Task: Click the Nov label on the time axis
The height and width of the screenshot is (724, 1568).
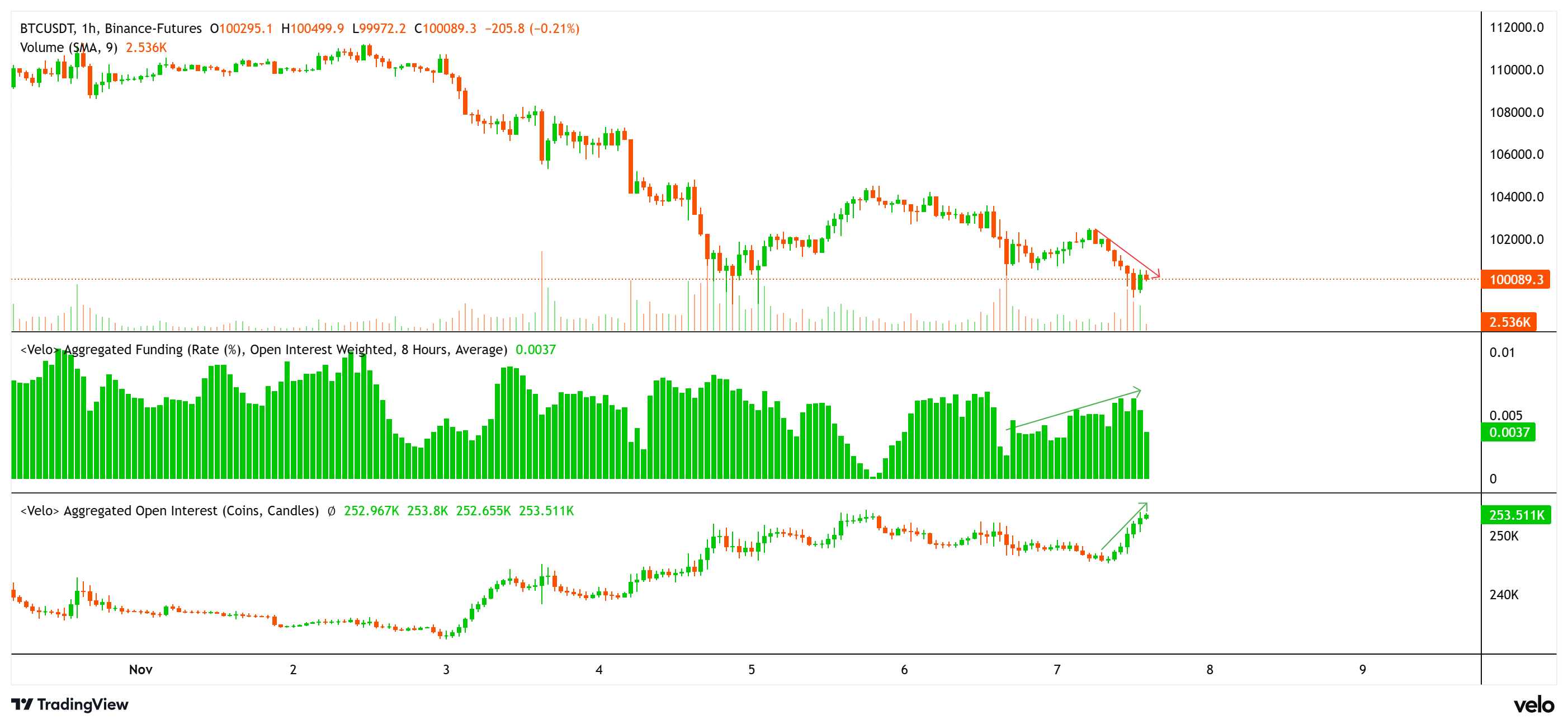Action: click(x=140, y=669)
